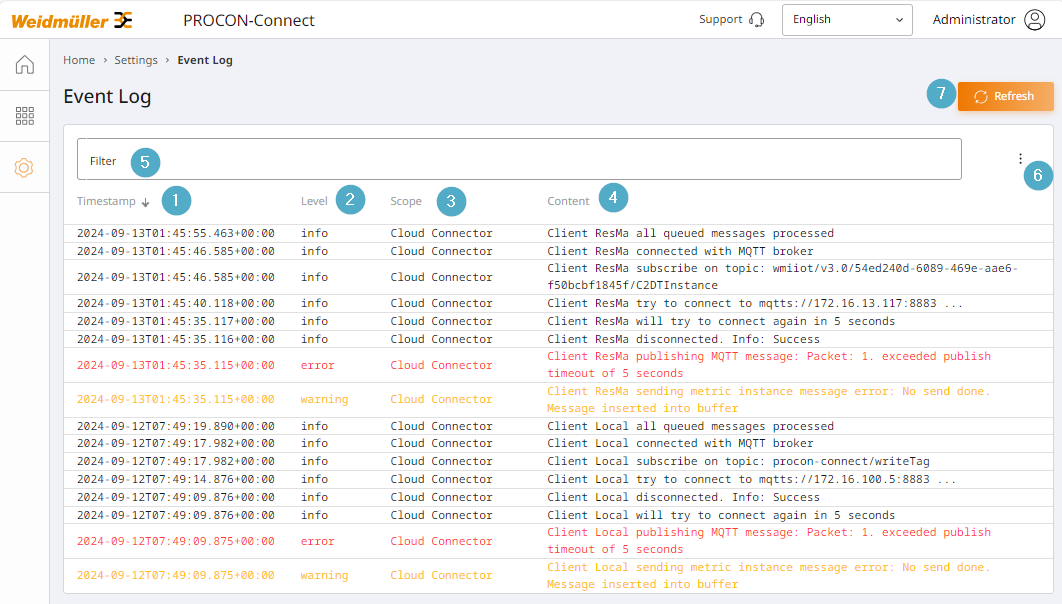Select the Local publishing MQTT message error text

tap(769, 541)
